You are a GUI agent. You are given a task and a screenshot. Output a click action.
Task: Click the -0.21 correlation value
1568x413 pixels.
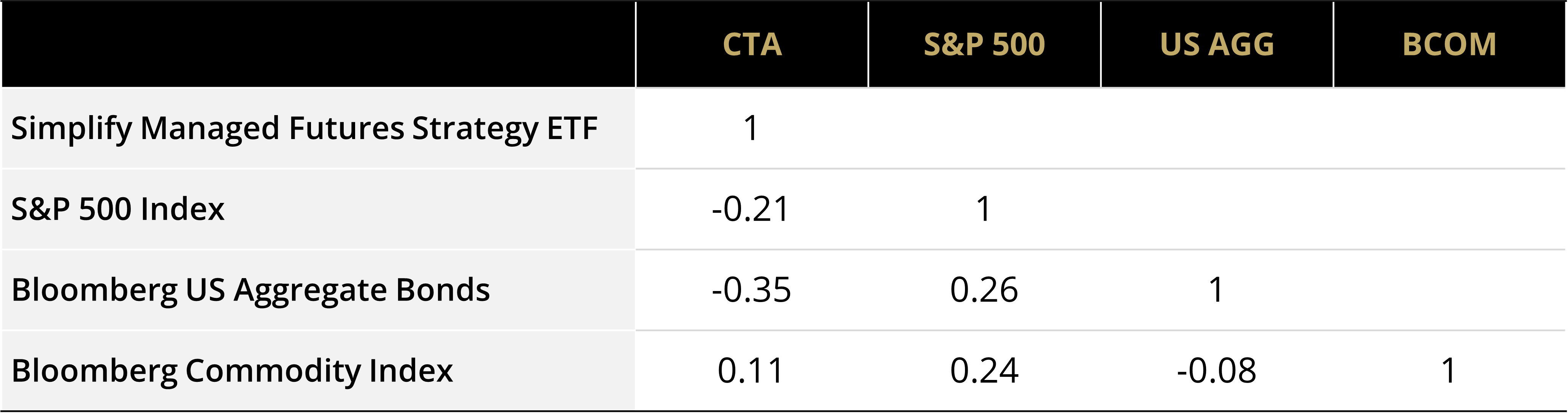point(751,209)
